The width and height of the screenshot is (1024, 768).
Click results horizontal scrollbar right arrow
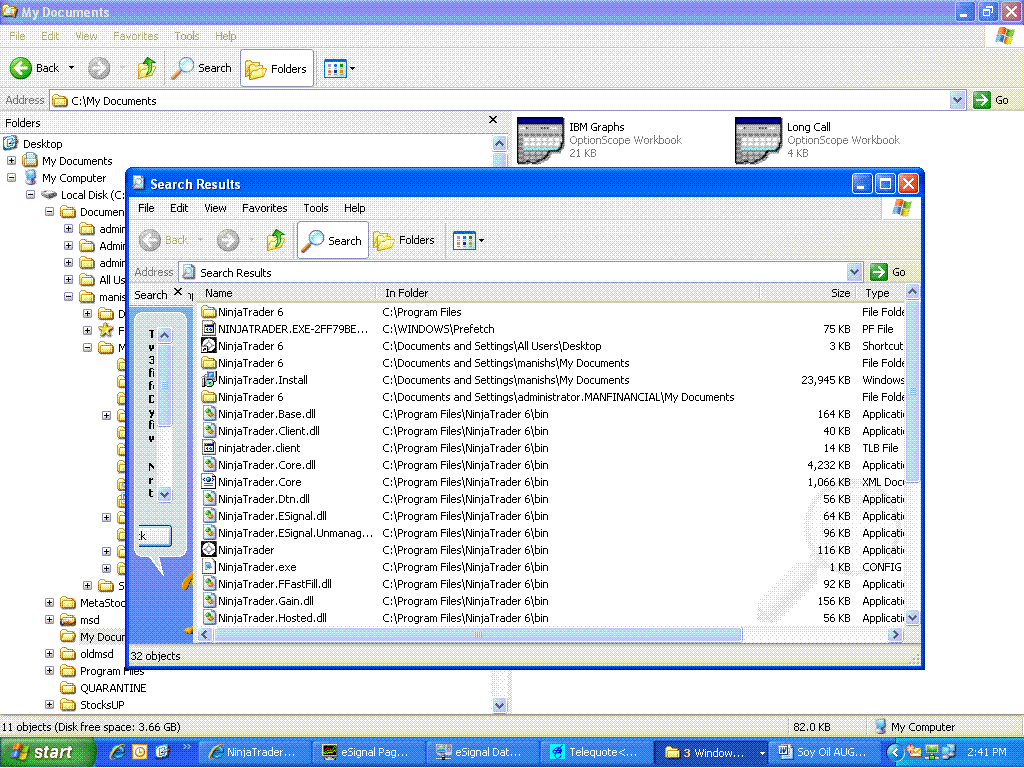895,634
